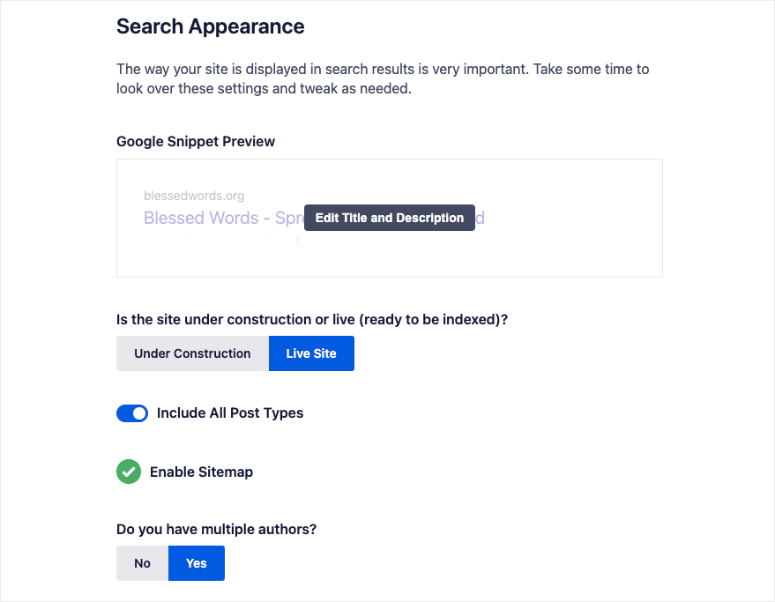Click the green Enable Sitemap checkmark icon

pyautogui.click(x=129, y=471)
